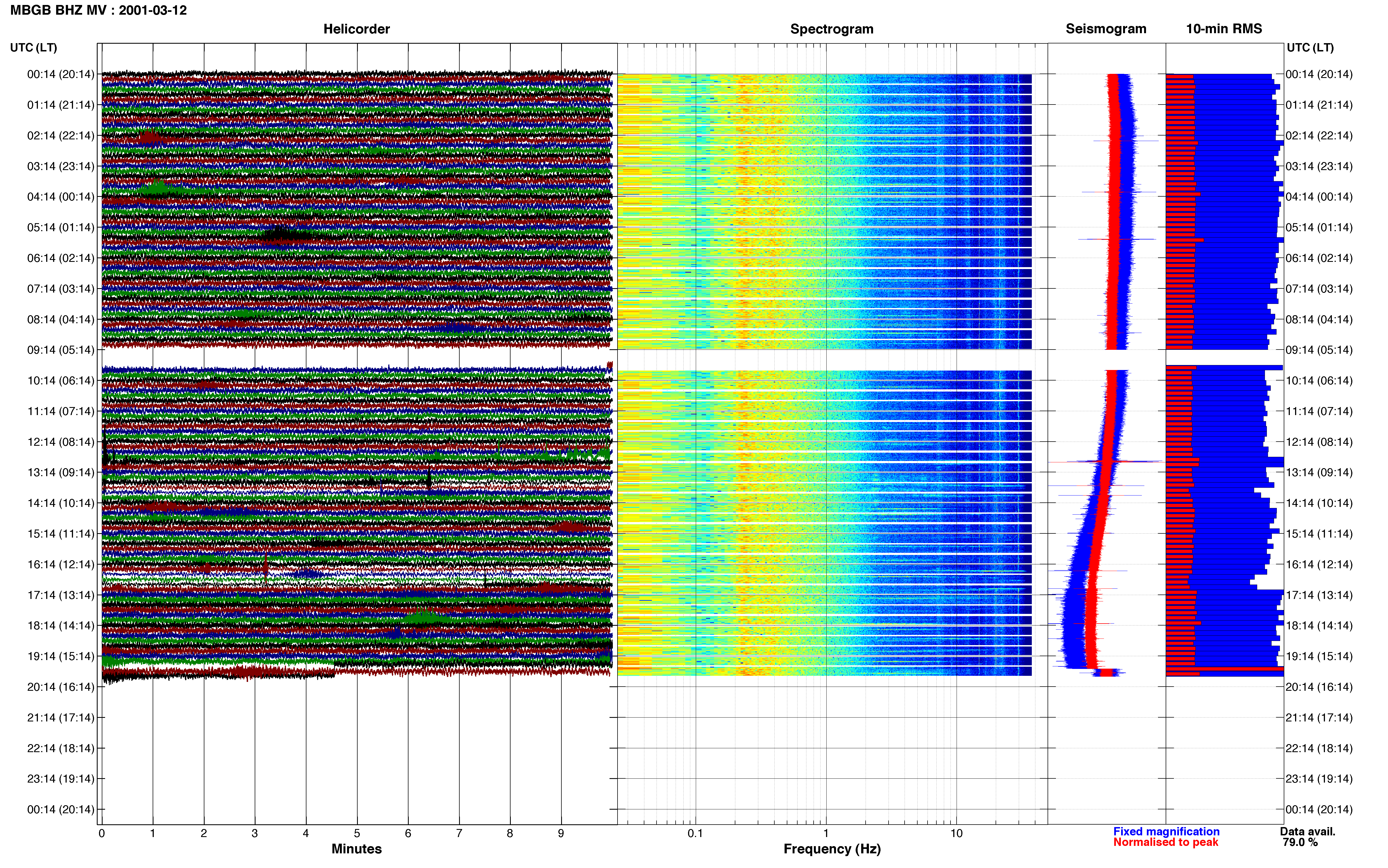Click the Fixed magnification legend entry

click(x=1166, y=831)
